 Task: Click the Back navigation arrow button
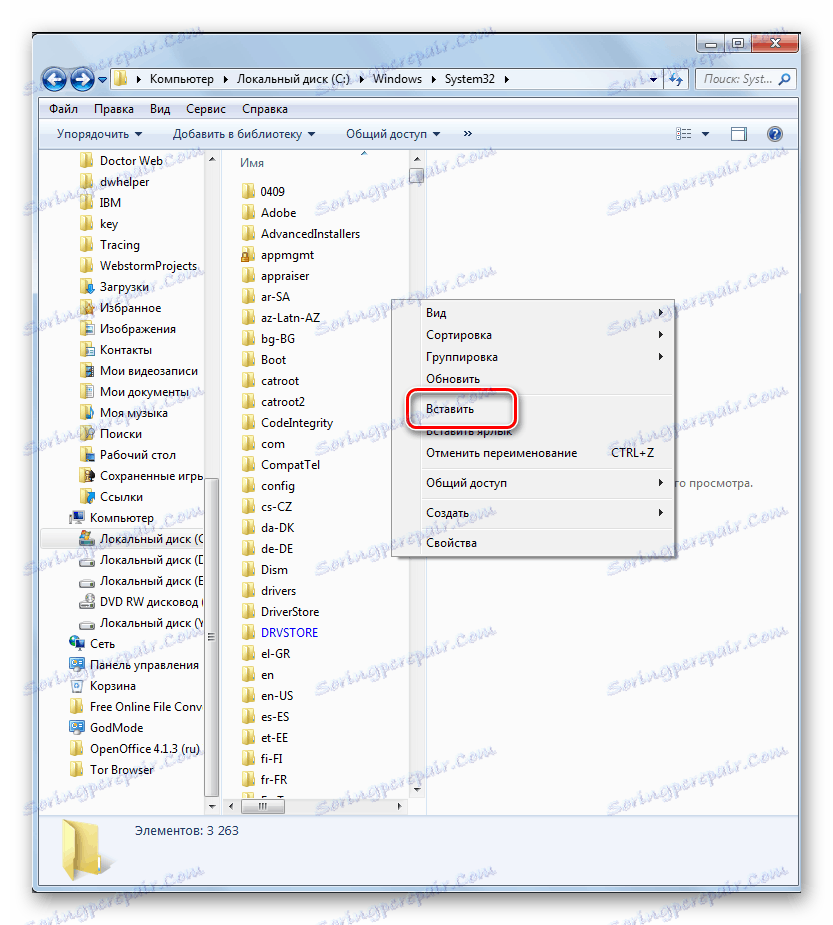(x=54, y=79)
